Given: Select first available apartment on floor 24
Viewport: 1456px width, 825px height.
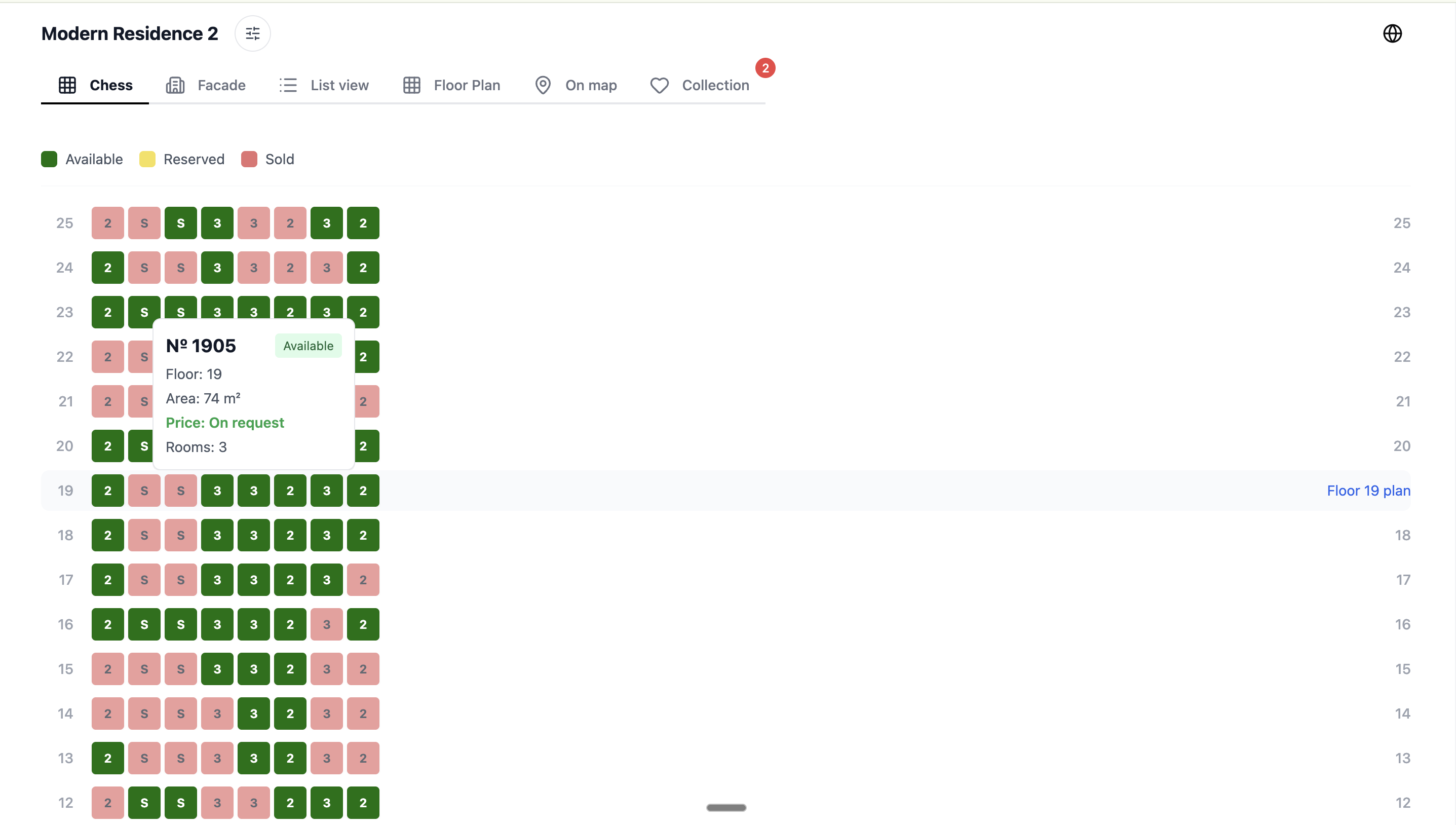Looking at the screenshot, I should click(x=107, y=268).
